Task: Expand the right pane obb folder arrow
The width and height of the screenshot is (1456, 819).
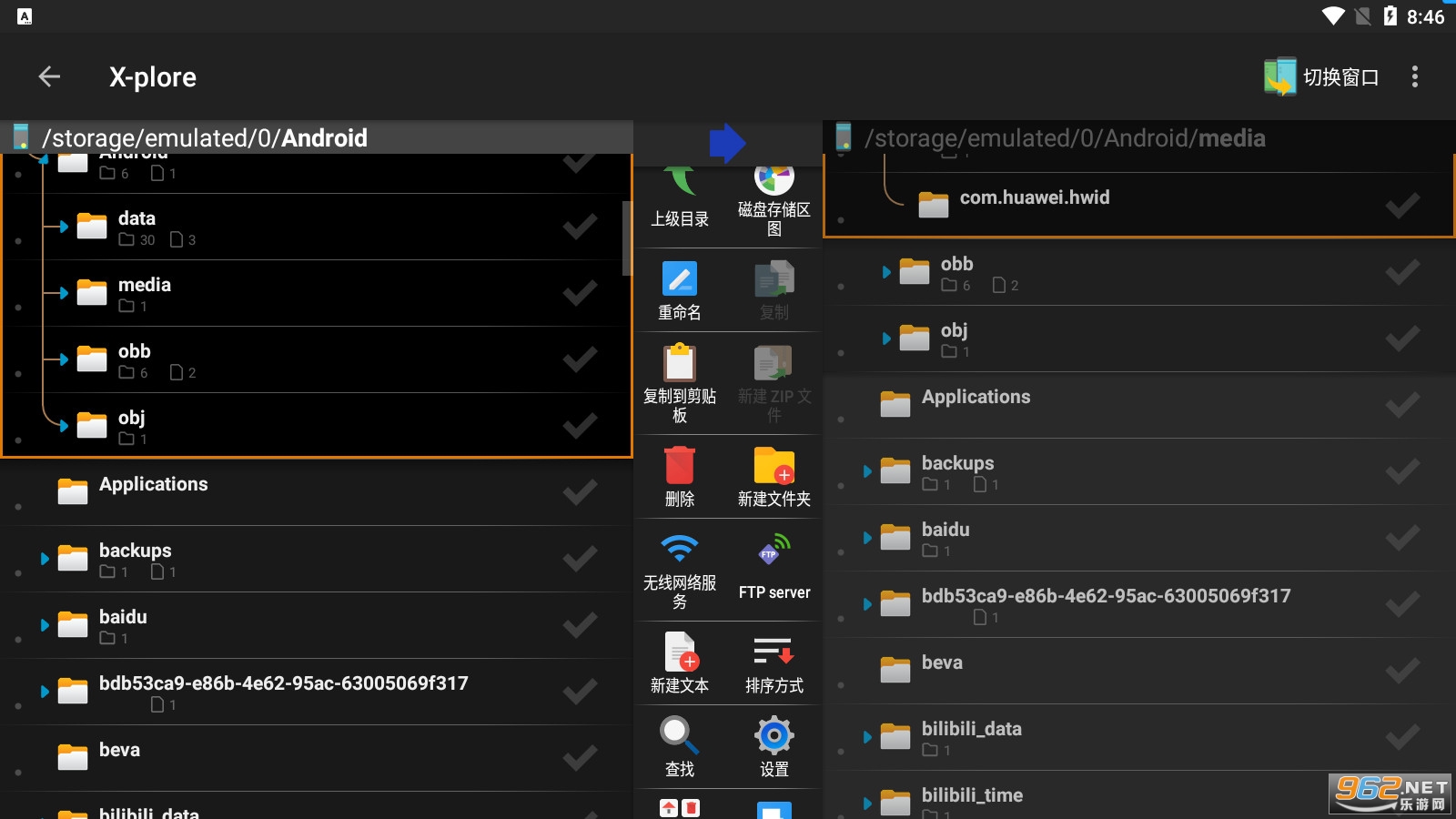Action: [886, 272]
